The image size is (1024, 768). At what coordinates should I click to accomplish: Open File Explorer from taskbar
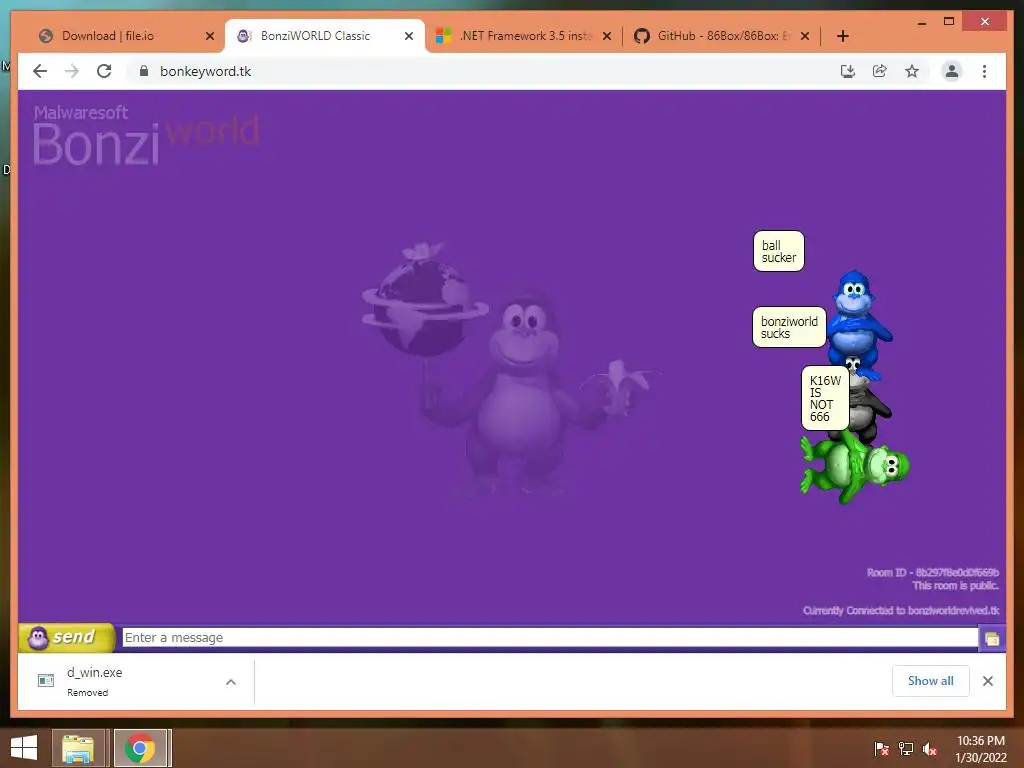point(78,748)
